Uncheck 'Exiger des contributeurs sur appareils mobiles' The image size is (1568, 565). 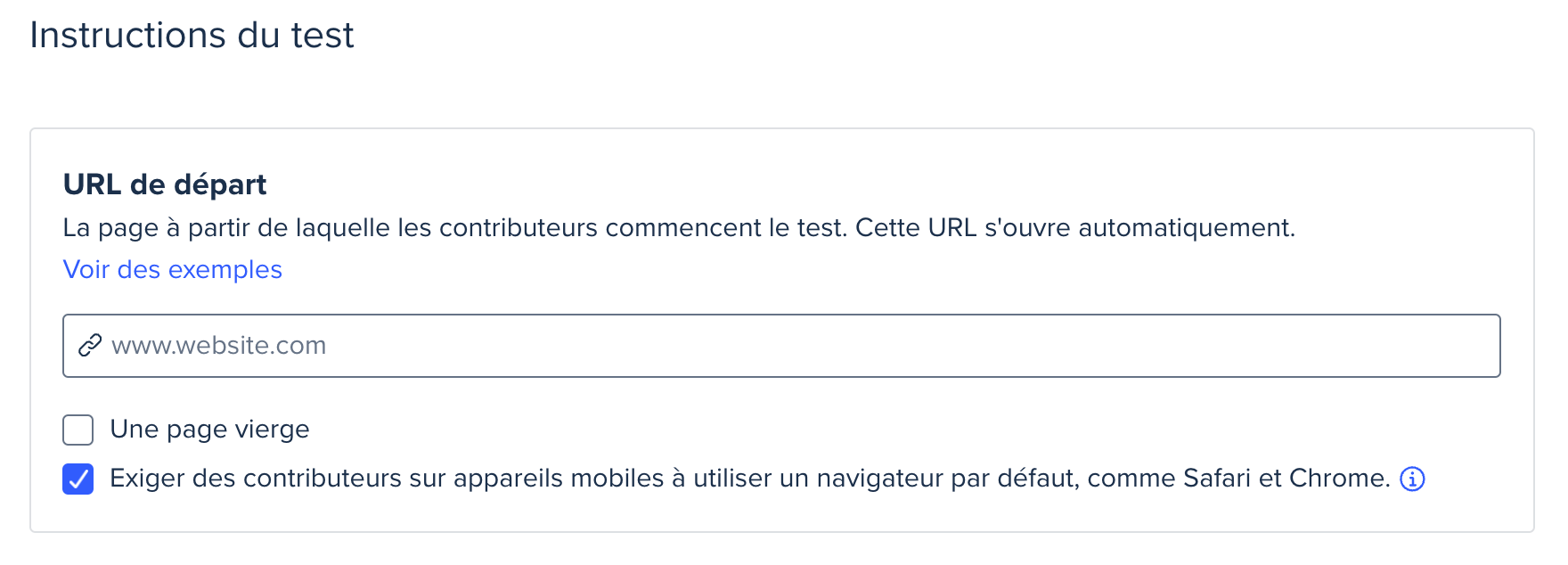pos(78,478)
